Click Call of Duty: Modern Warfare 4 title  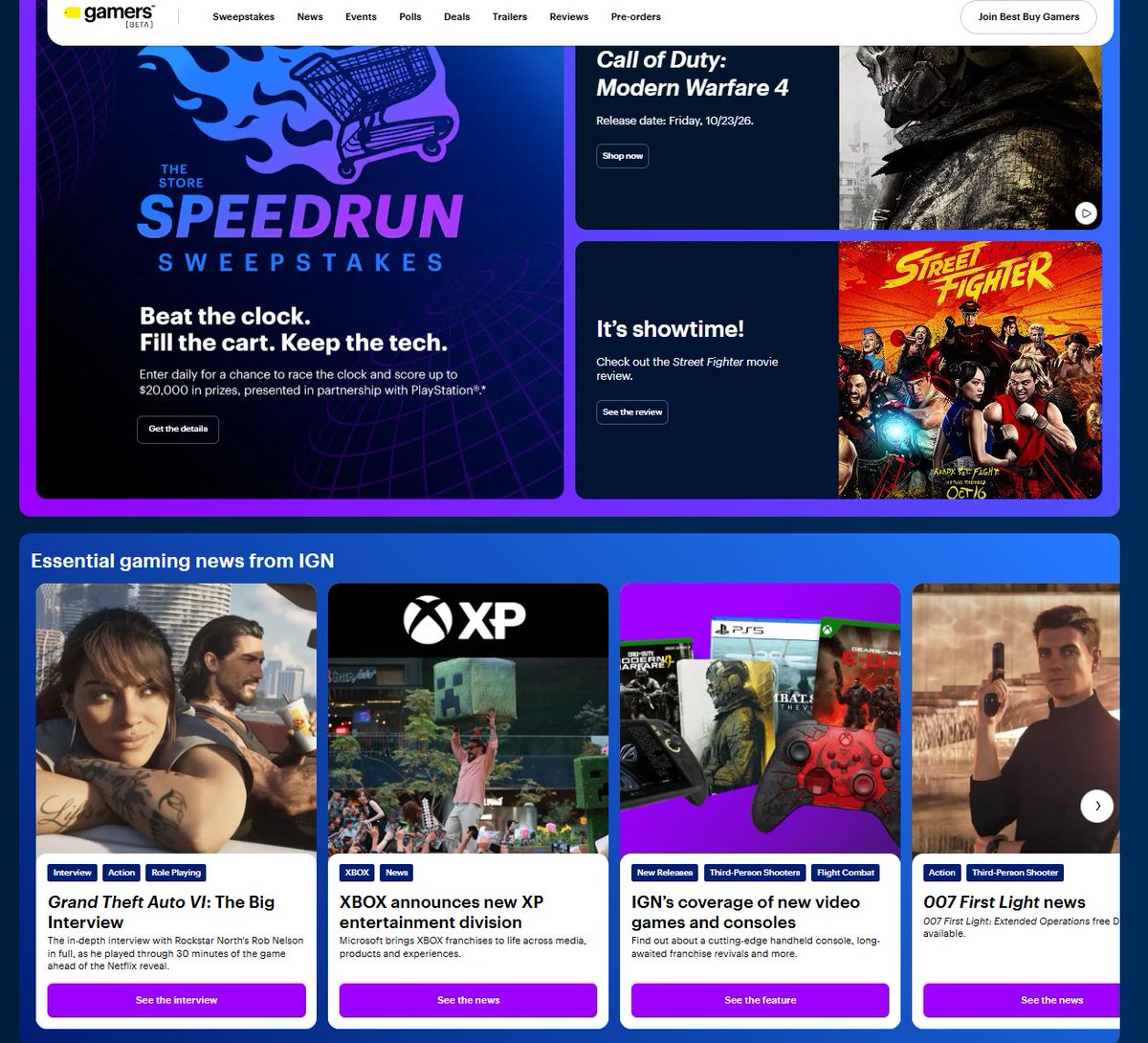pos(693,74)
